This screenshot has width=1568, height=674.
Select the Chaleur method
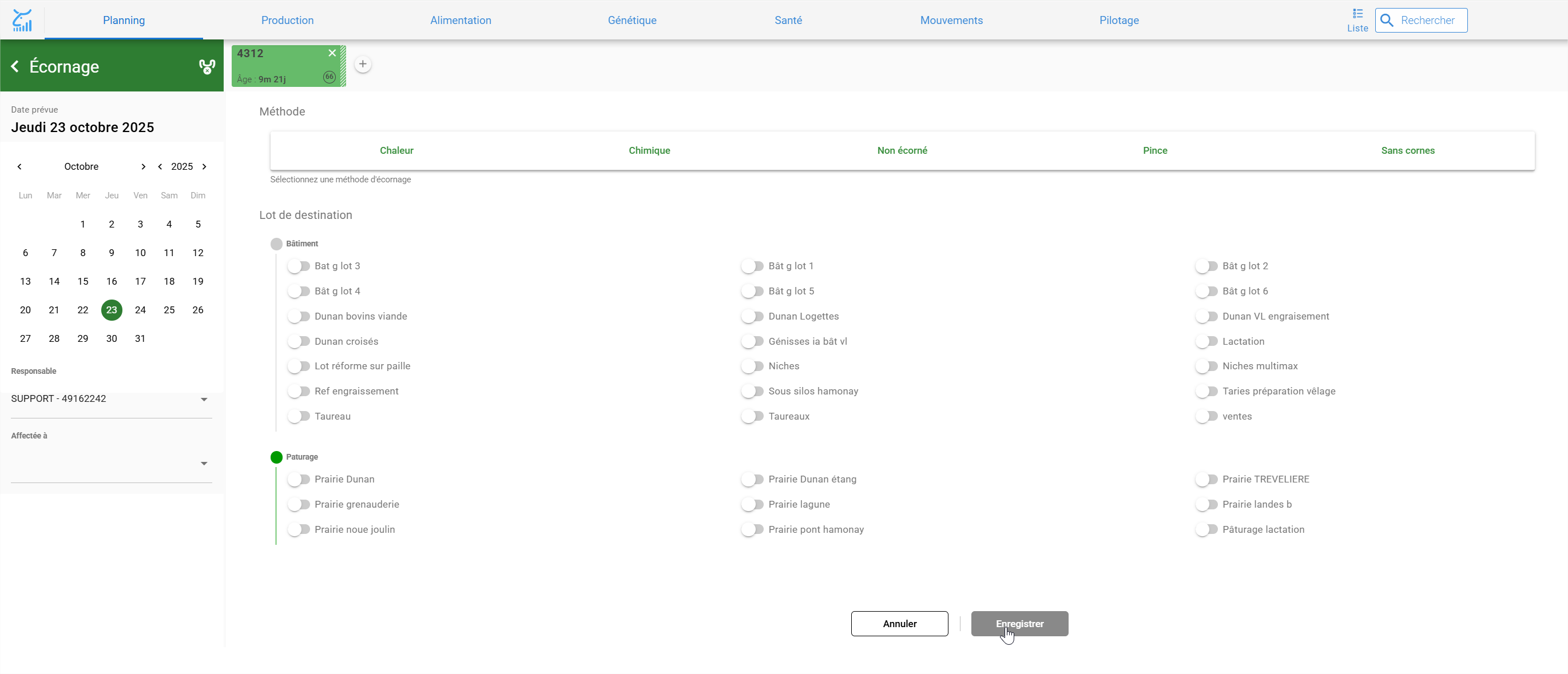pos(396,150)
